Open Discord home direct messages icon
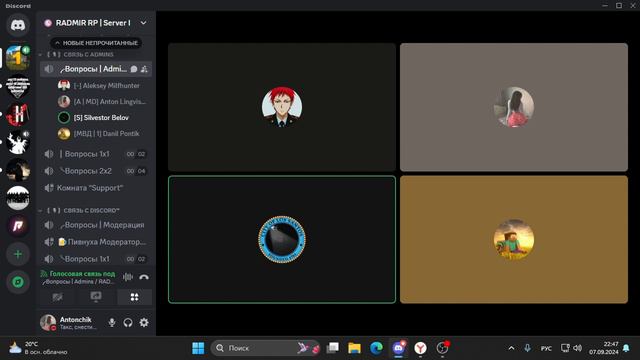640x360 pixels. coord(18,25)
